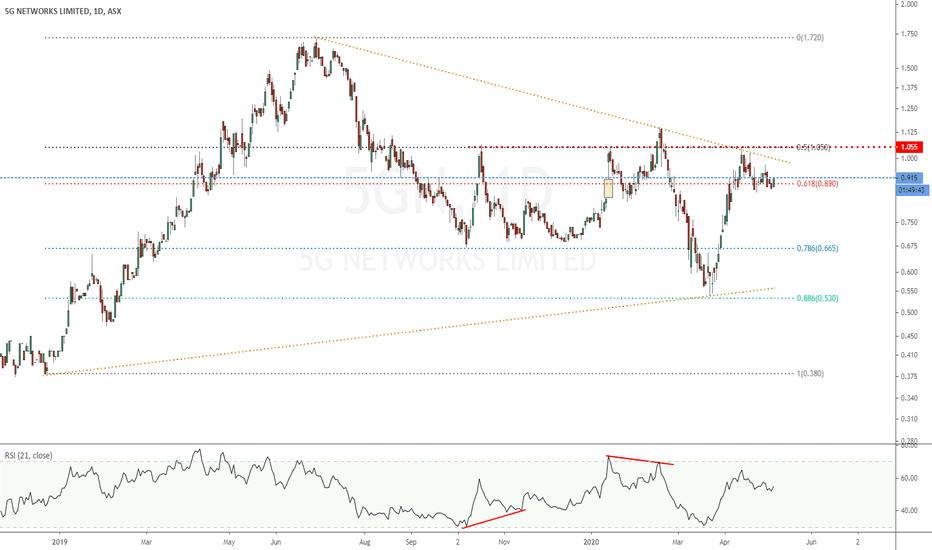The width and height of the screenshot is (932, 550).
Task: Select the 0.786(0.665) Fibonacci label
Action: pos(817,249)
